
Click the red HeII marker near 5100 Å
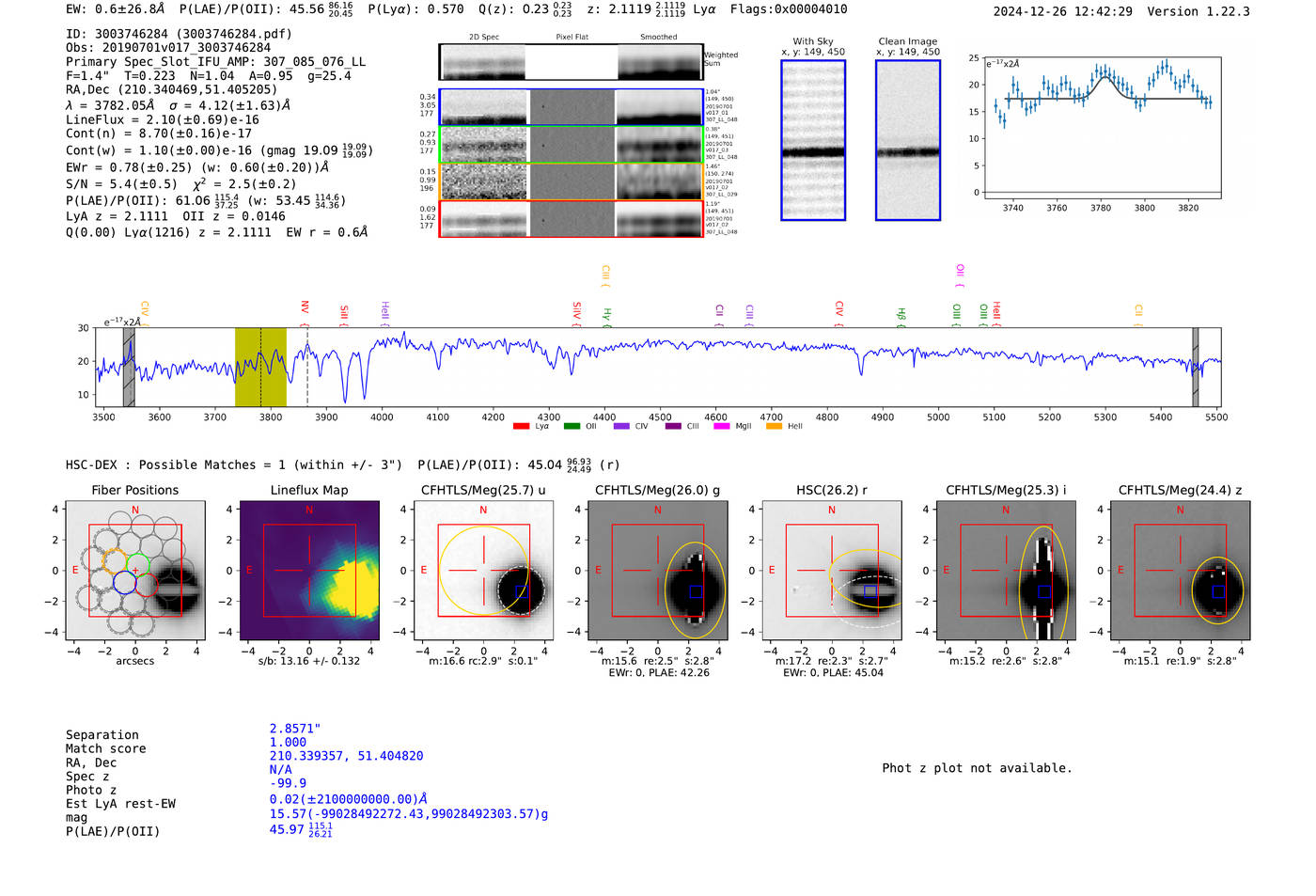click(x=996, y=314)
